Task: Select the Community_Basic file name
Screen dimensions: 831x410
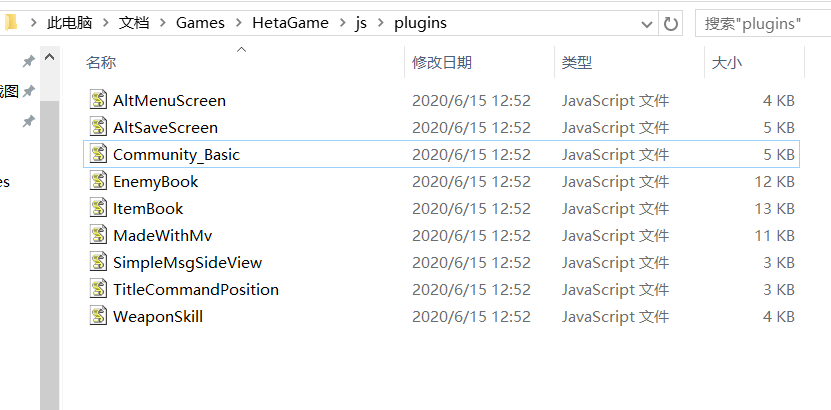Action: (176, 155)
